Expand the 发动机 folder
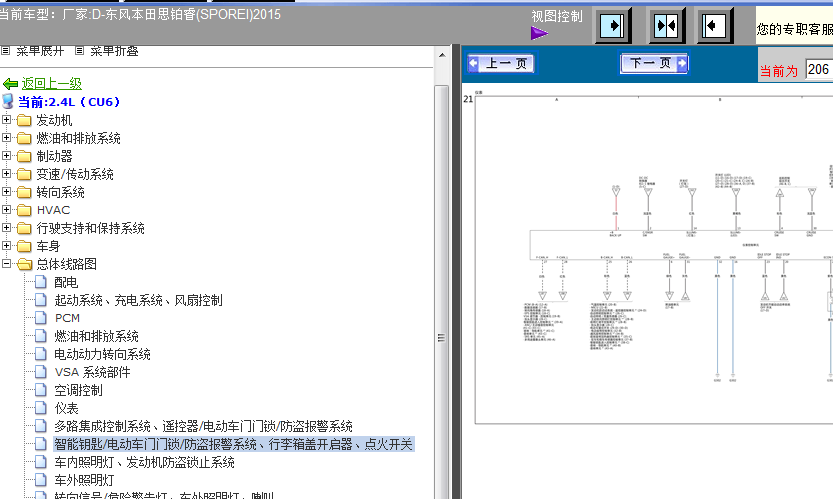The image size is (833, 499). click(6, 120)
